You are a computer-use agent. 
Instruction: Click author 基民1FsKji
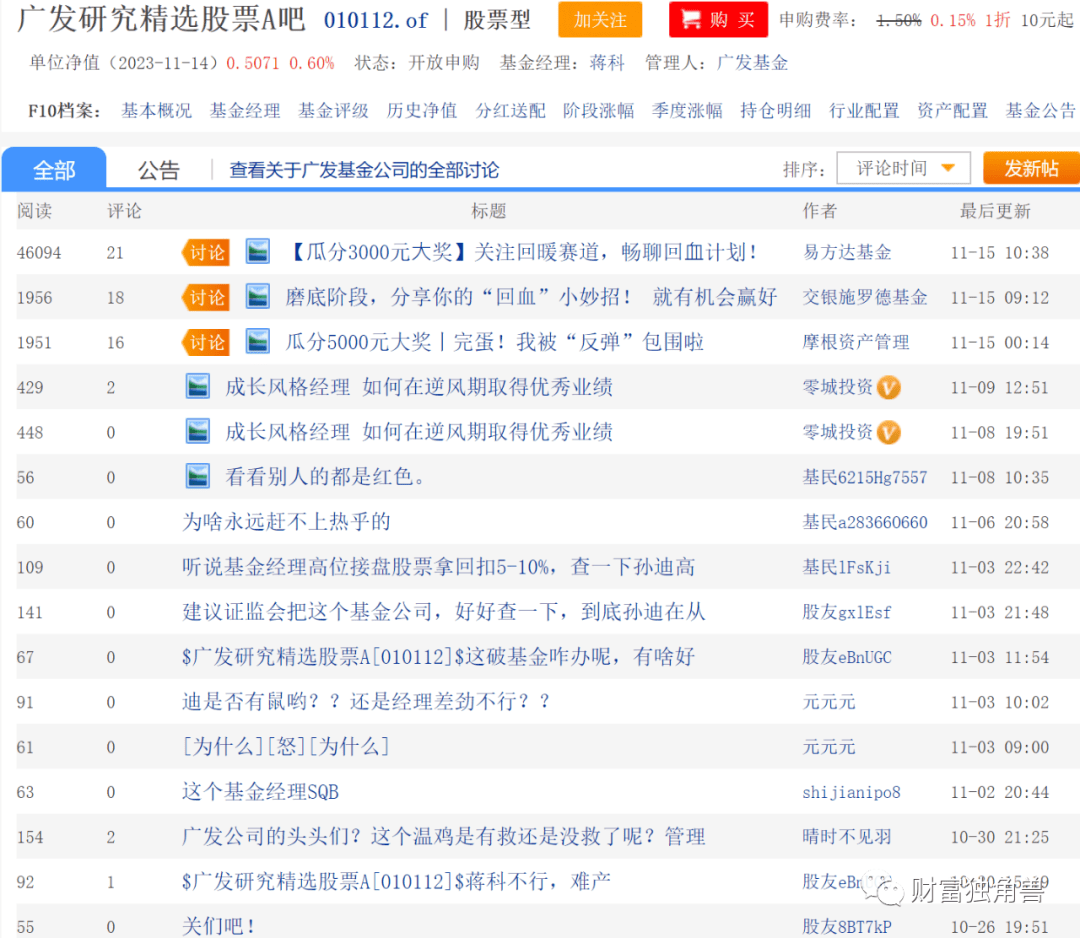point(847,567)
